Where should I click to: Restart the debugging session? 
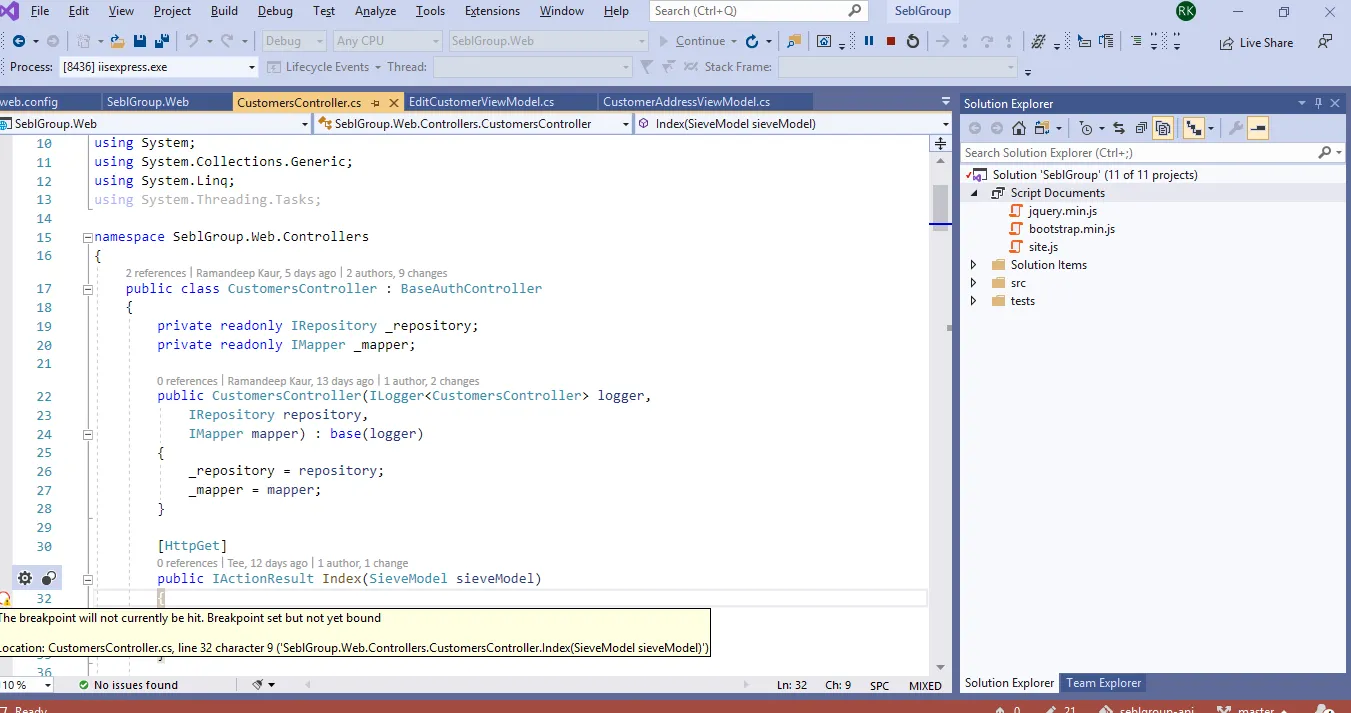tap(912, 41)
